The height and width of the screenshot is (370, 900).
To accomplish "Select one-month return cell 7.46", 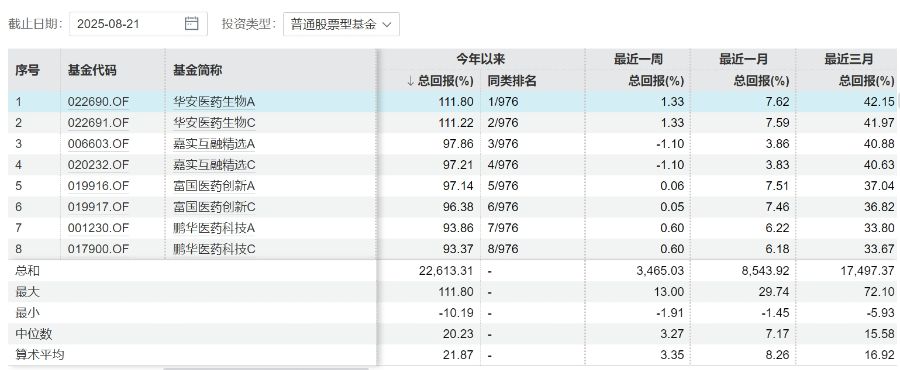I will point(779,207).
